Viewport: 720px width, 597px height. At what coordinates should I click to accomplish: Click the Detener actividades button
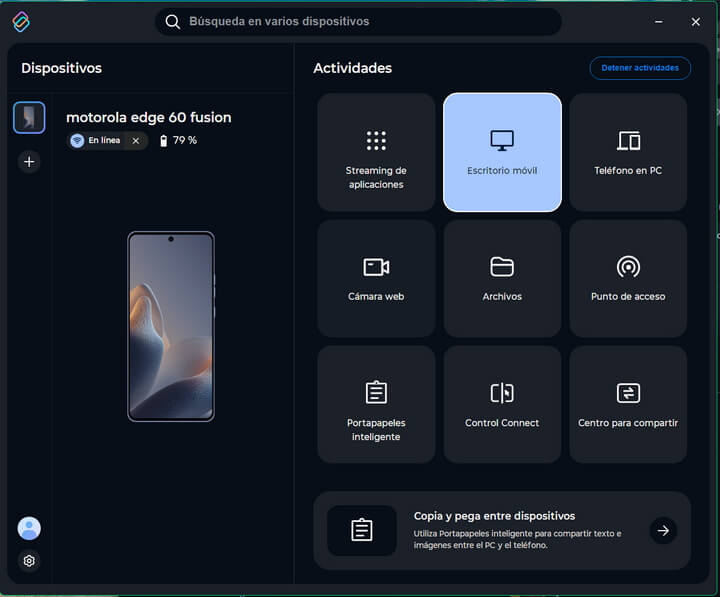[640, 68]
